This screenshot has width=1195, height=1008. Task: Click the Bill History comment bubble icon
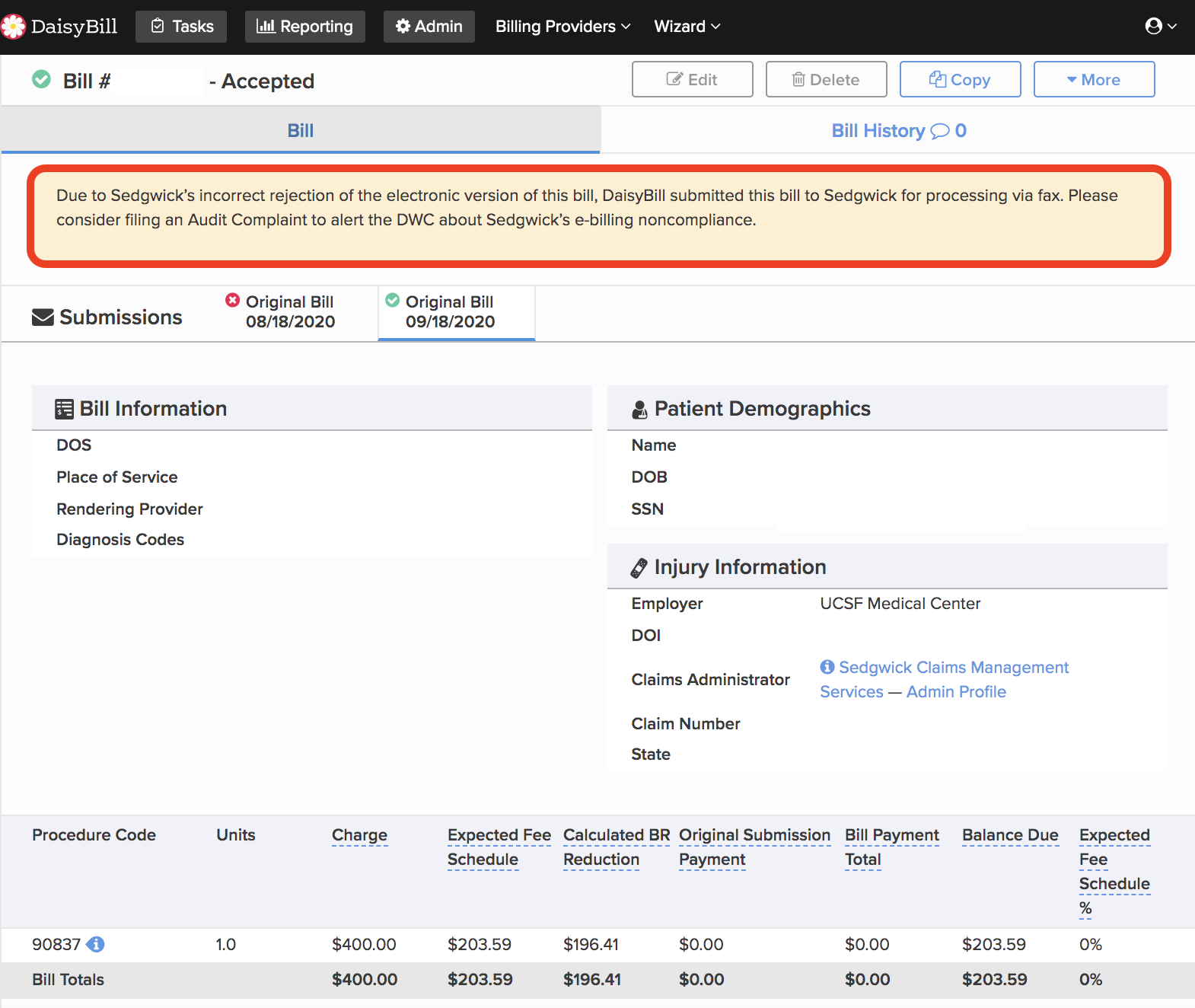[x=941, y=131]
